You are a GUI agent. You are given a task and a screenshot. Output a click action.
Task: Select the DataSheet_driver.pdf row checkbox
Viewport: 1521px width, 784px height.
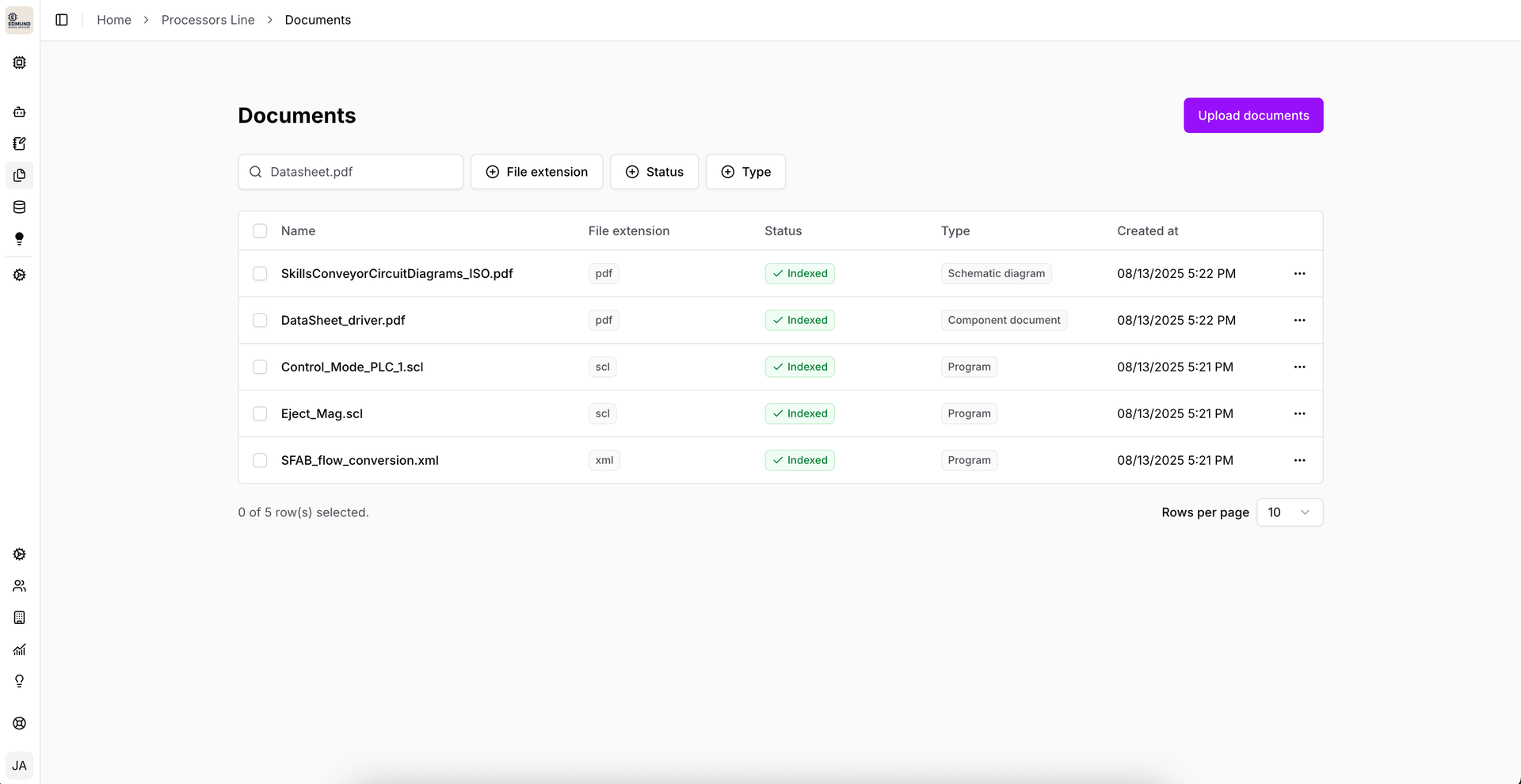click(260, 320)
